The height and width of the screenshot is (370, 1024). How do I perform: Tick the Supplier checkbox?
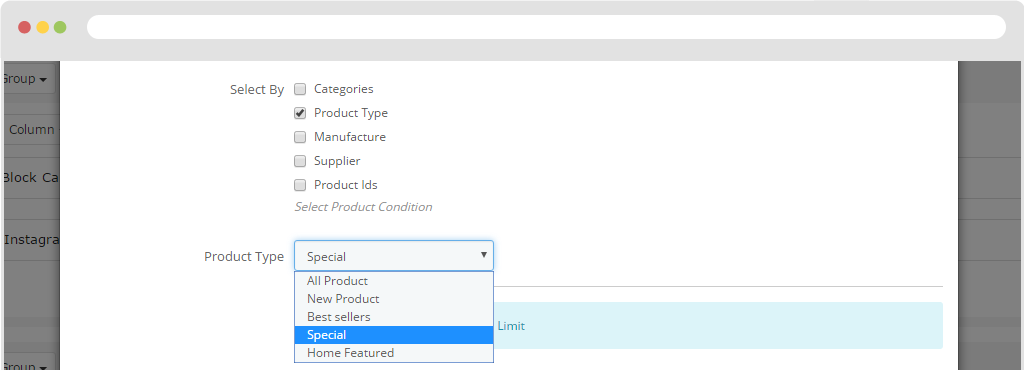300,161
